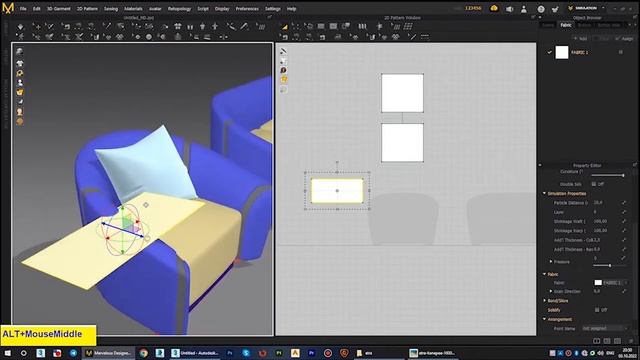Open the user account icon
The width and height of the screenshot is (640, 360).
[524, 9]
